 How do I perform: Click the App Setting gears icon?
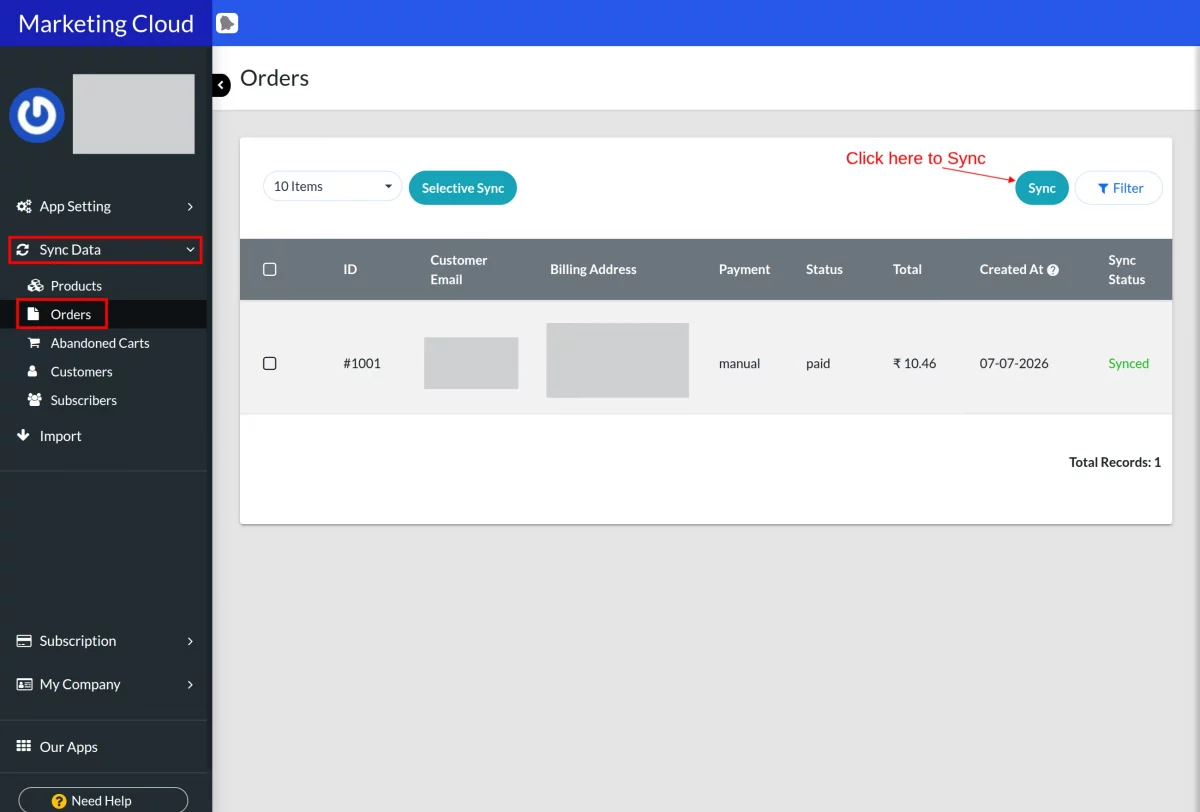coord(24,206)
